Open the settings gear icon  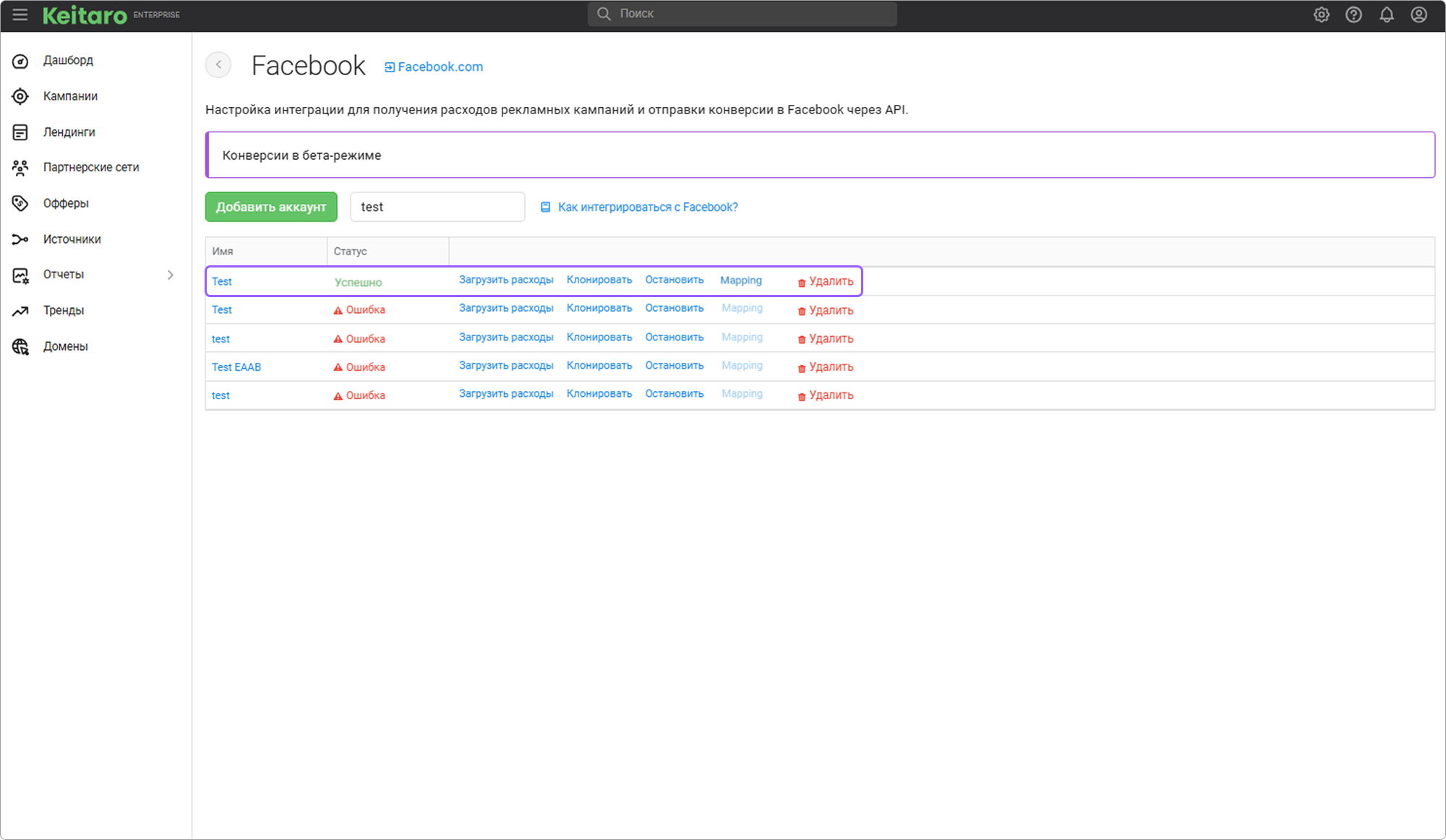coord(1322,14)
